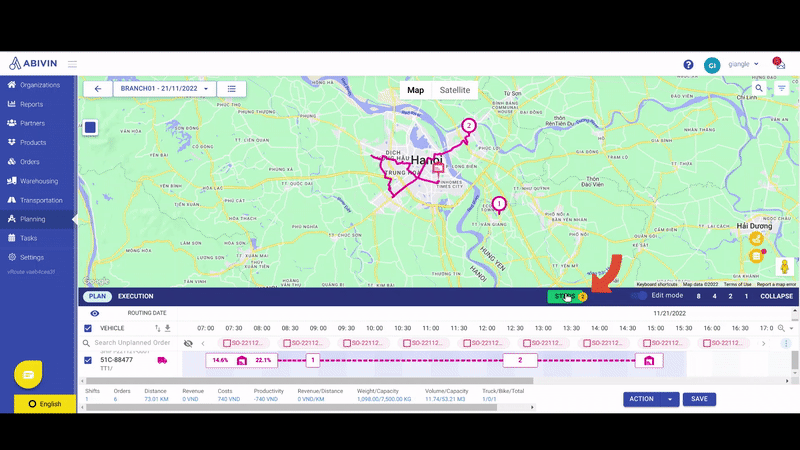This screenshot has height=450, width=800.
Task: Open the English language selector
Action: click(45, 404)
